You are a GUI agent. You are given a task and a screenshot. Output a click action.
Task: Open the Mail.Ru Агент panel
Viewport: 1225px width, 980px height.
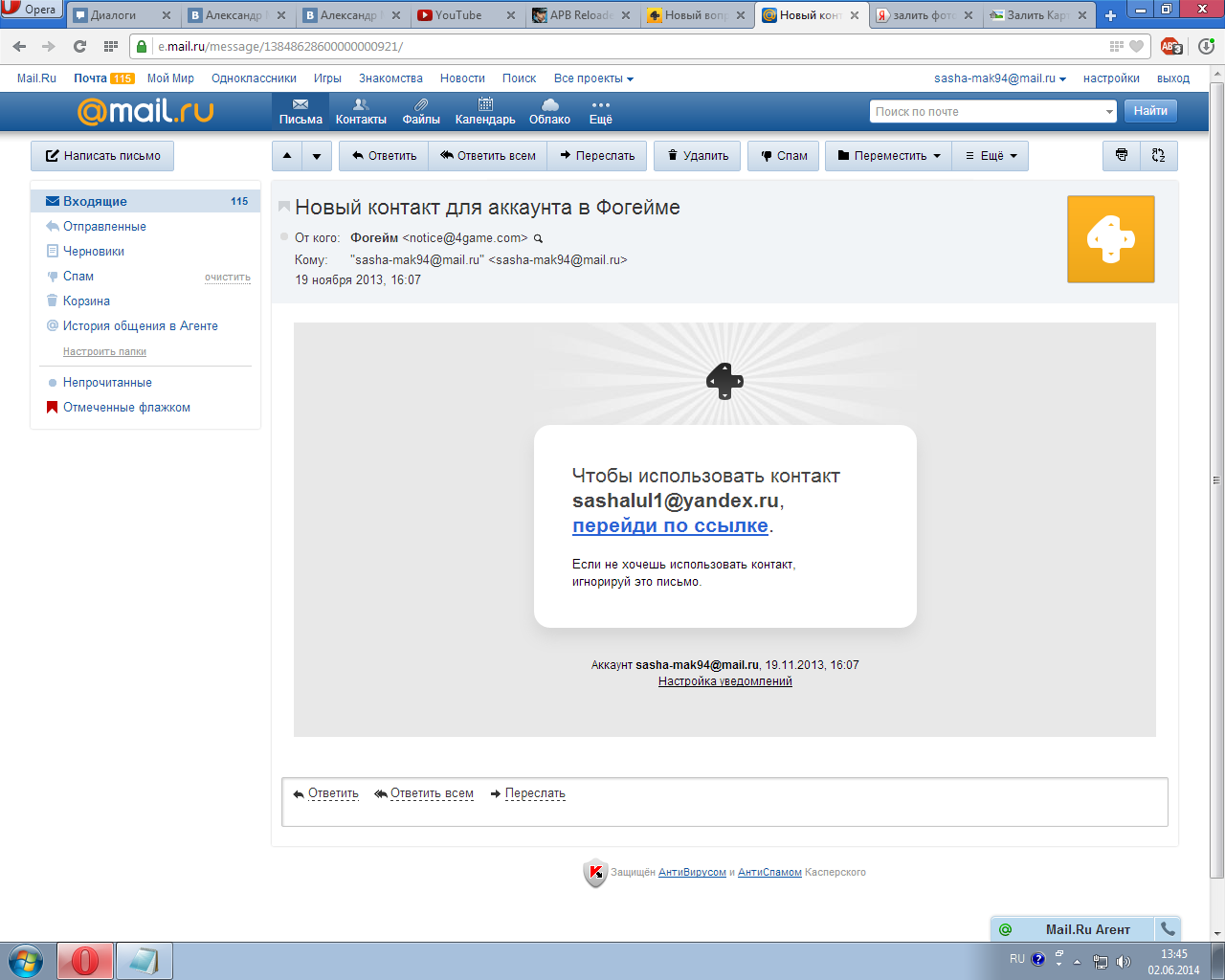(1073, 928)
